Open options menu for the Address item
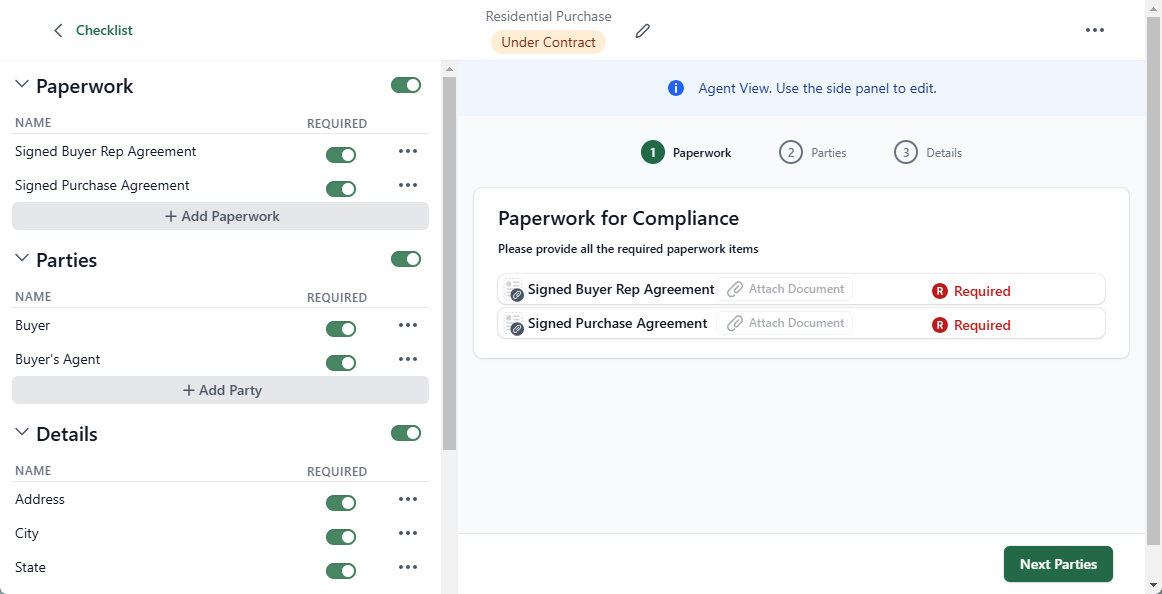 [x=407, y=499]
